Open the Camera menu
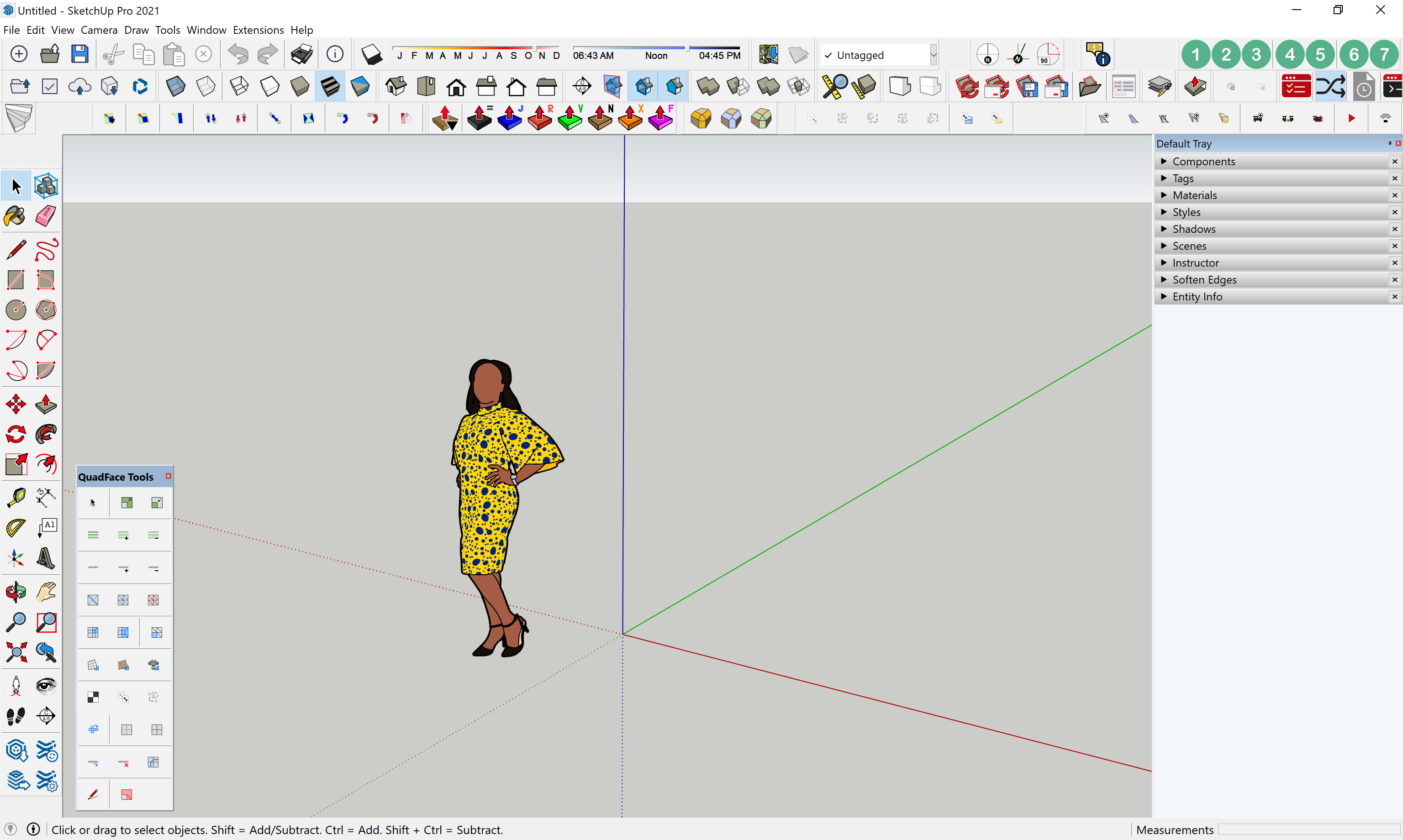 (99, 30)
